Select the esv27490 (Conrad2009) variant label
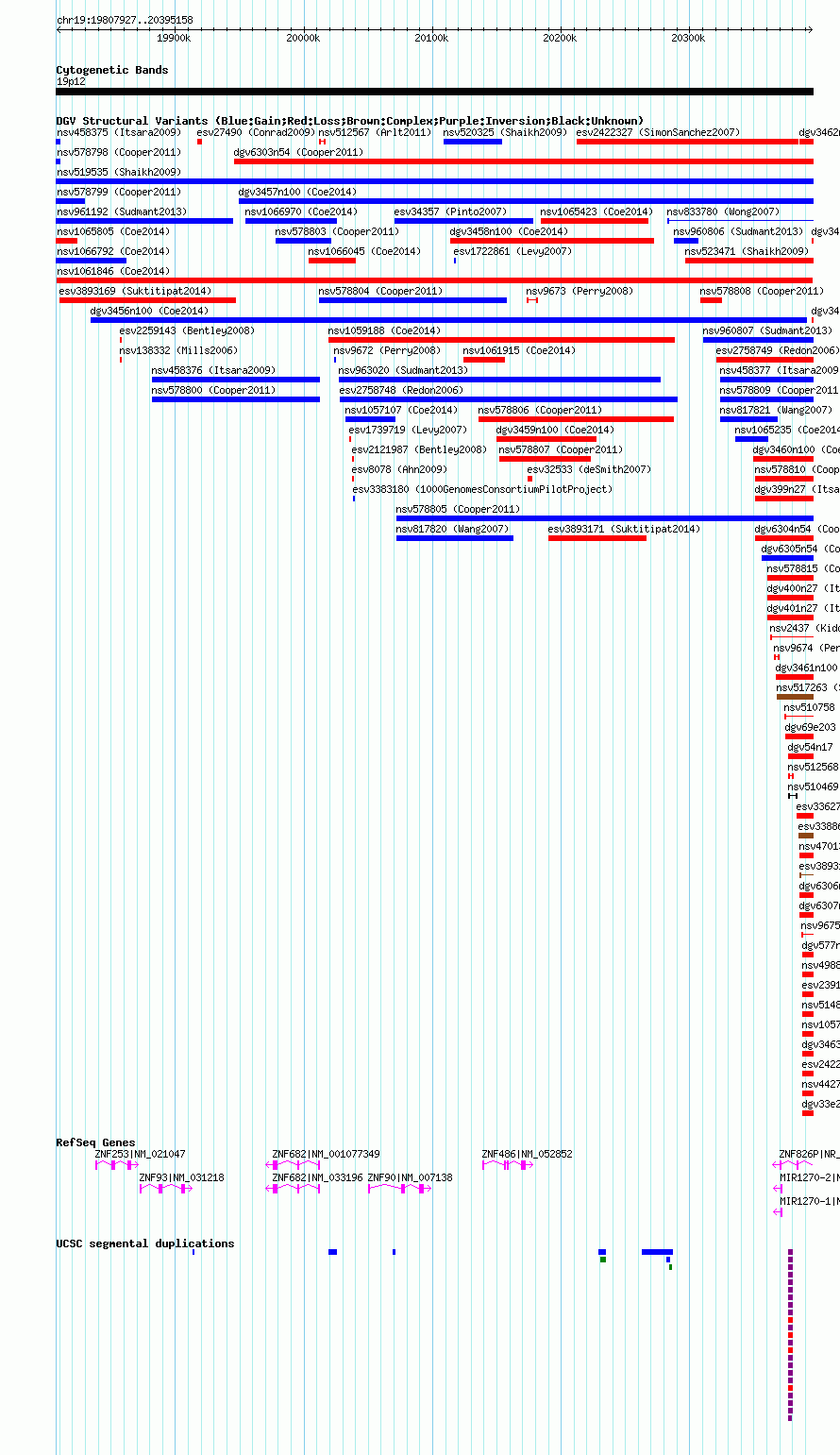This screenshot has height=1455, width=840. point(256,132)
